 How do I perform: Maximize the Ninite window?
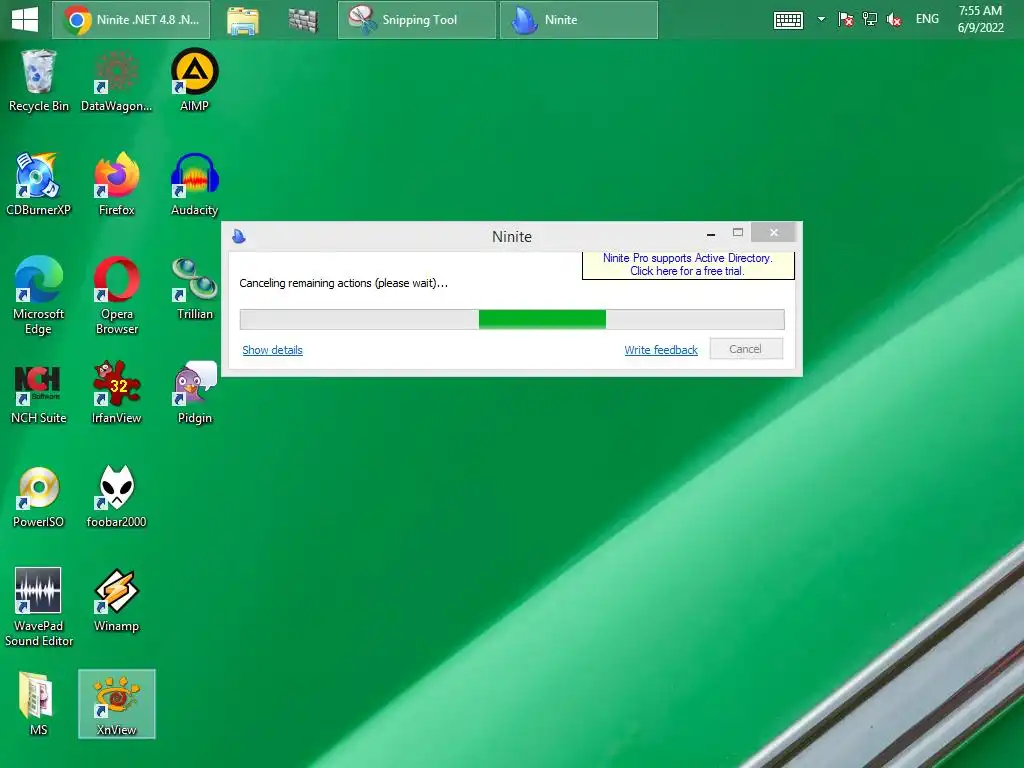(x=738, y=232)
